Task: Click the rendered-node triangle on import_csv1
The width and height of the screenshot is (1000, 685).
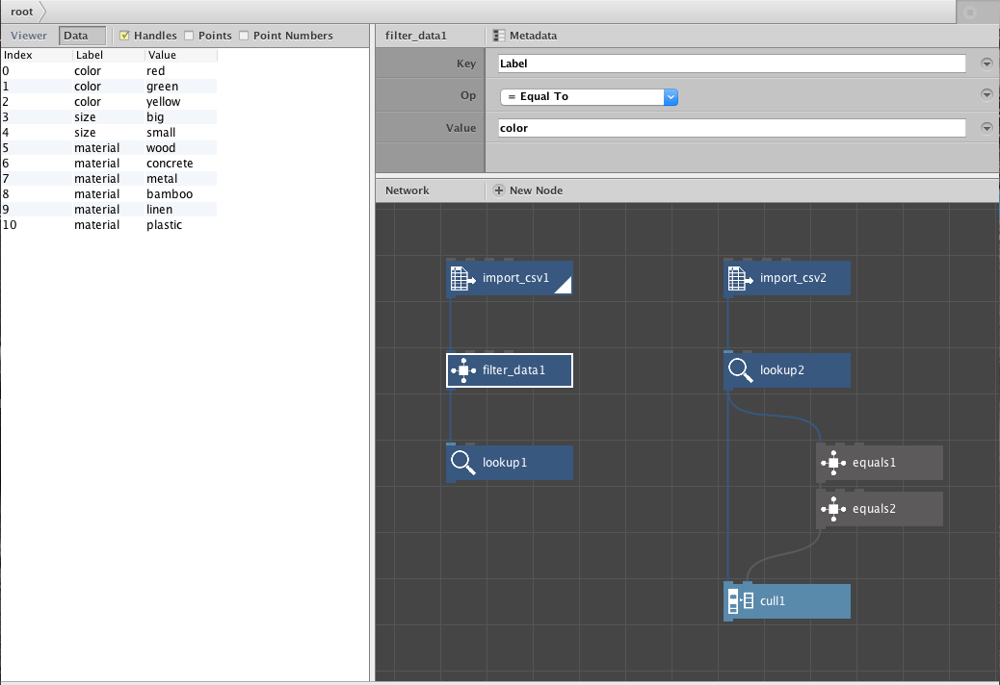Action: 563,286
